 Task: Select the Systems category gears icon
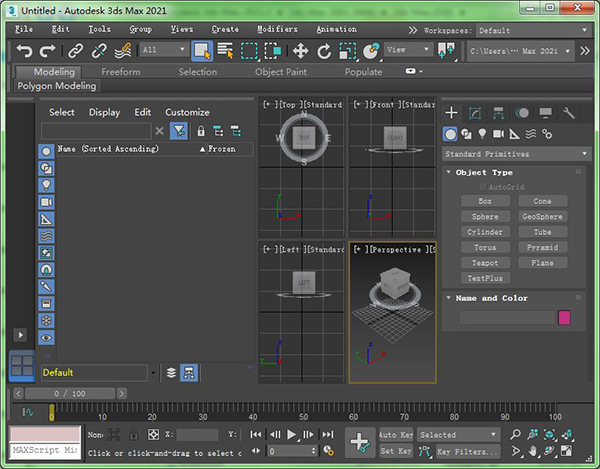547,134
